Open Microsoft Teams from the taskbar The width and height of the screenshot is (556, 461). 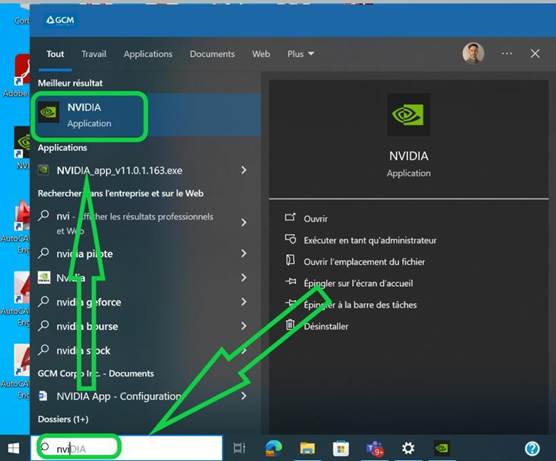(x=374, y=449)
